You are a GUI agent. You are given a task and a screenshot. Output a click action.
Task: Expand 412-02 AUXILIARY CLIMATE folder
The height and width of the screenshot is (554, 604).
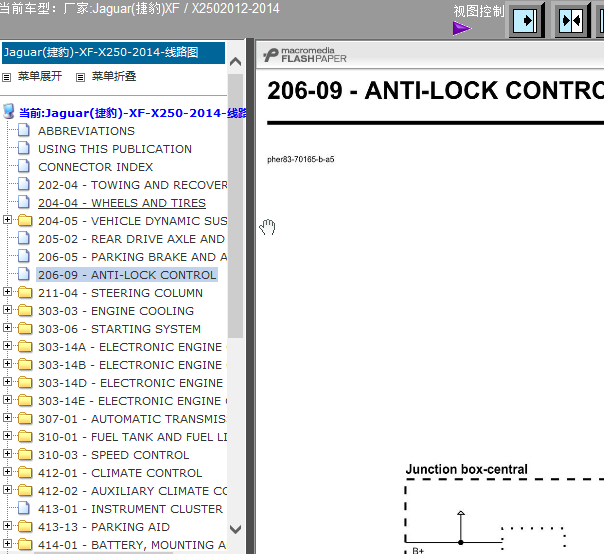pos(7,490)
